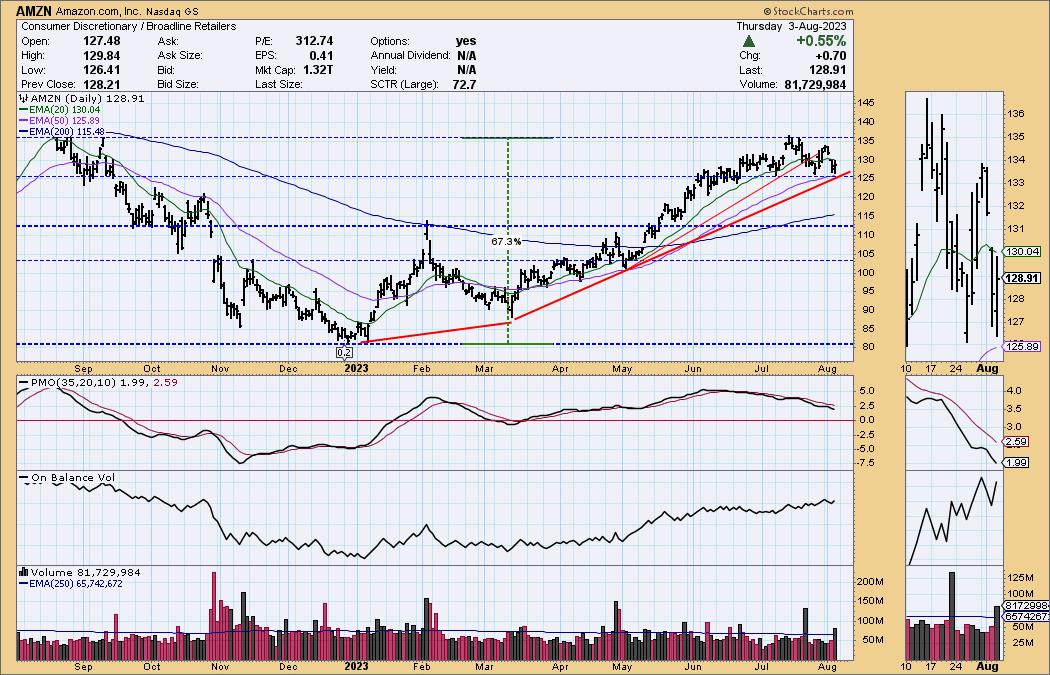Click the 67.3% measurement label on chart
This screenshot has height=675, width=1050.
(506, 241)
